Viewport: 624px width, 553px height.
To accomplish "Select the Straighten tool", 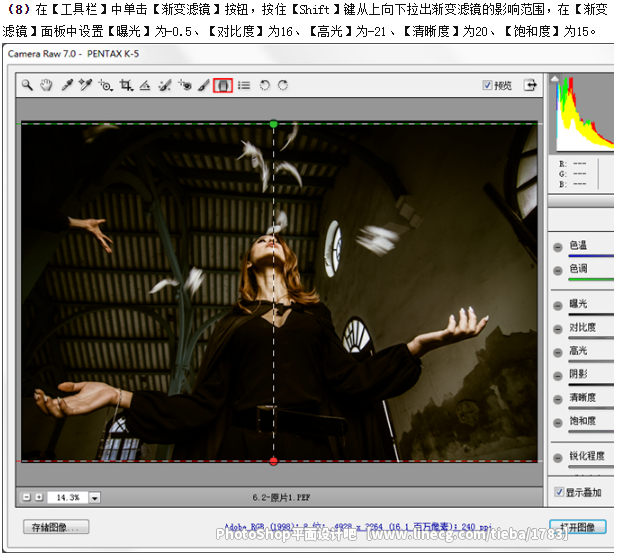I will tap(144, 85).
